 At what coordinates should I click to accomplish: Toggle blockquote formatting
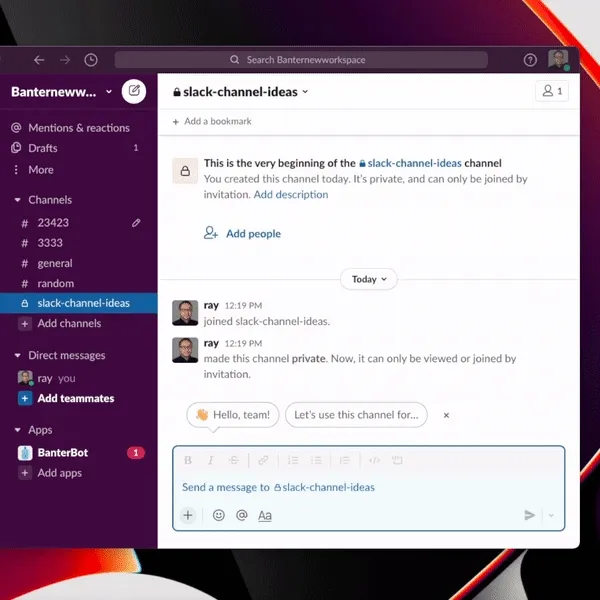pos(345,460)
